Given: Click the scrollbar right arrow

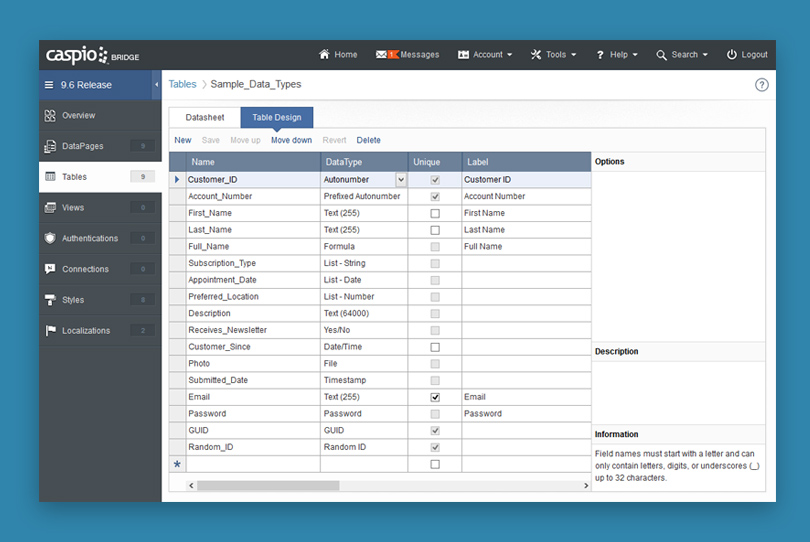Looking at the screenshot, I should tap(586, 486).
